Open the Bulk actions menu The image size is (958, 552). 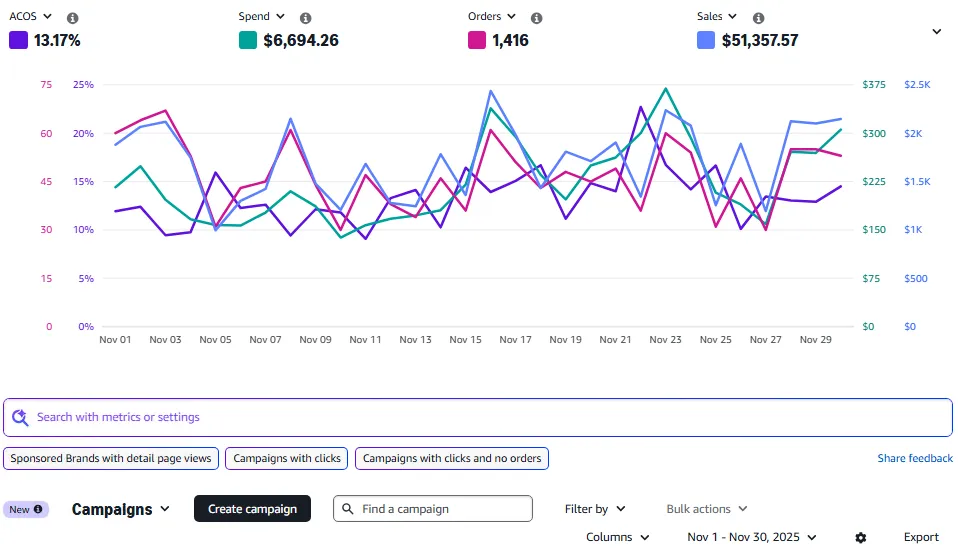(706, 509)
